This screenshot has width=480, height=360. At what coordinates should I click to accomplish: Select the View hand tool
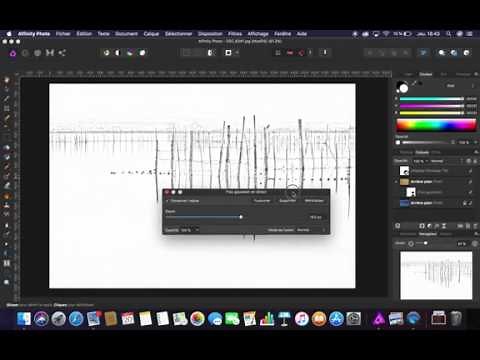(x=7, y=80)
